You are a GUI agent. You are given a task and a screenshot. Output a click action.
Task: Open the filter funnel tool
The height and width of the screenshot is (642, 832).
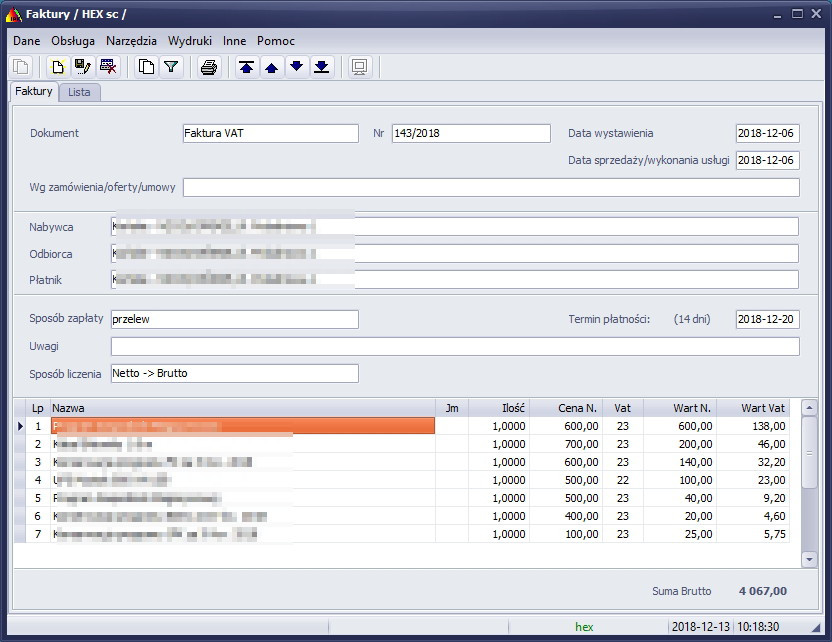coord(171,67)
